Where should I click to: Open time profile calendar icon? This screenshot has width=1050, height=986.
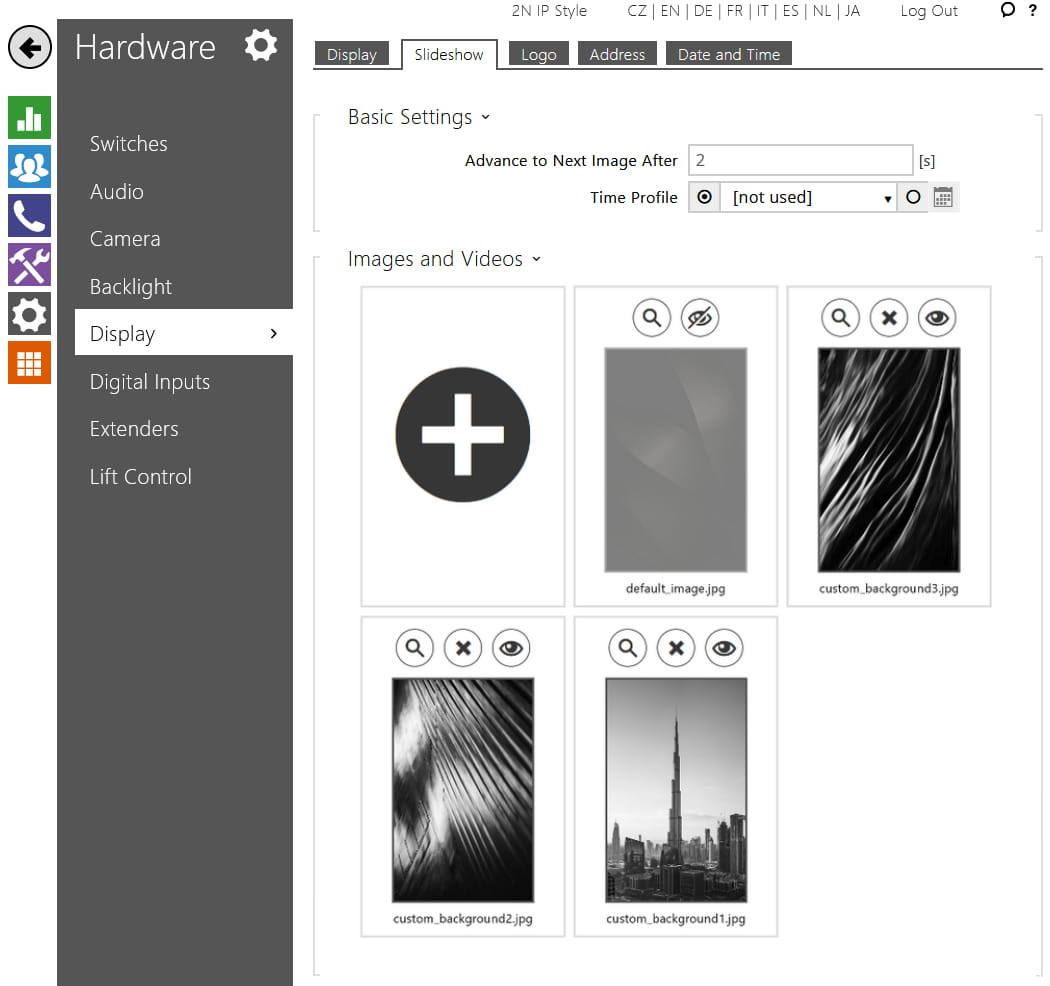pos(943,198)
